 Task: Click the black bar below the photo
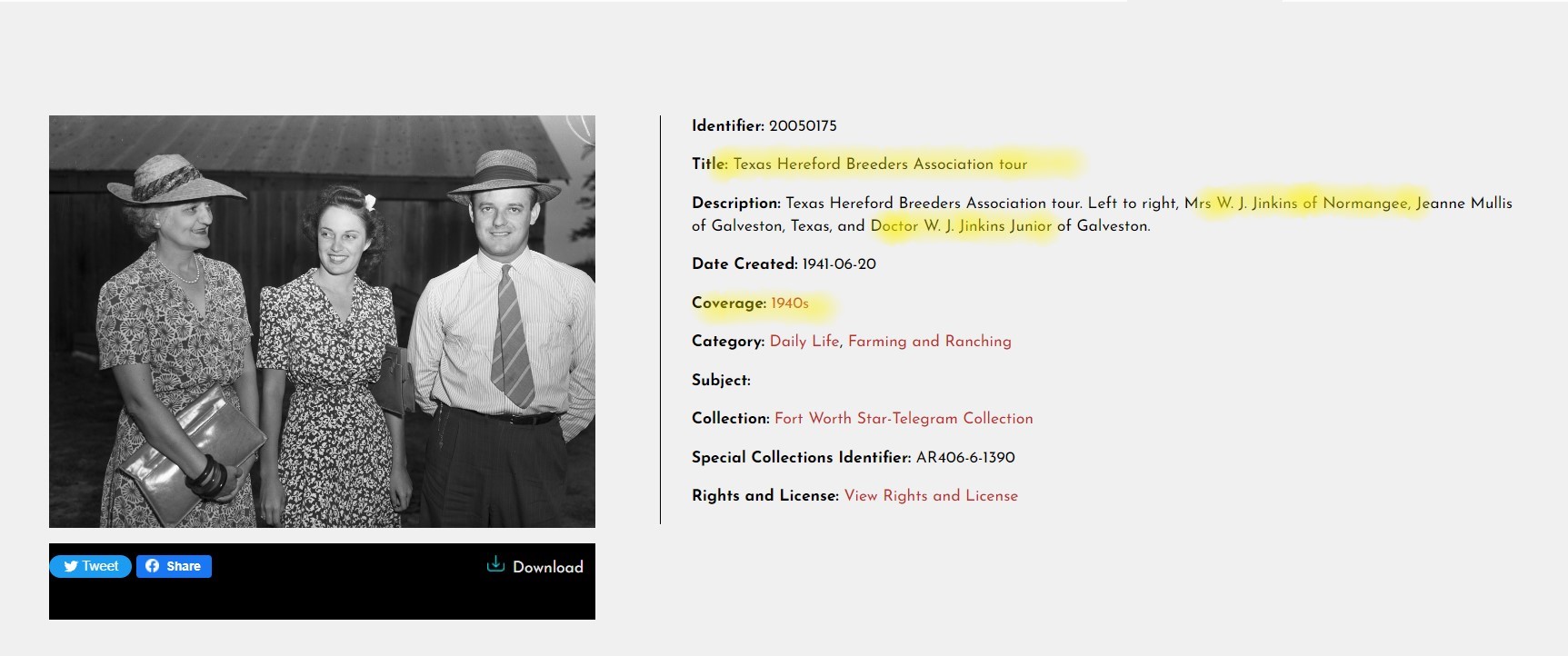(x=322, y=581)
